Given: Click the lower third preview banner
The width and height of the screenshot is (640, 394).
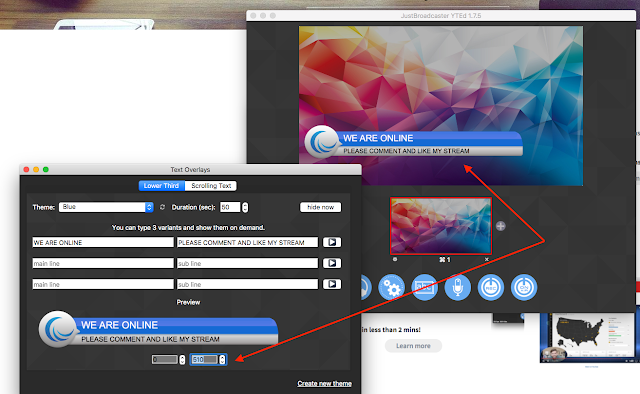Looking at the screenshot, I should pos(158,329).
